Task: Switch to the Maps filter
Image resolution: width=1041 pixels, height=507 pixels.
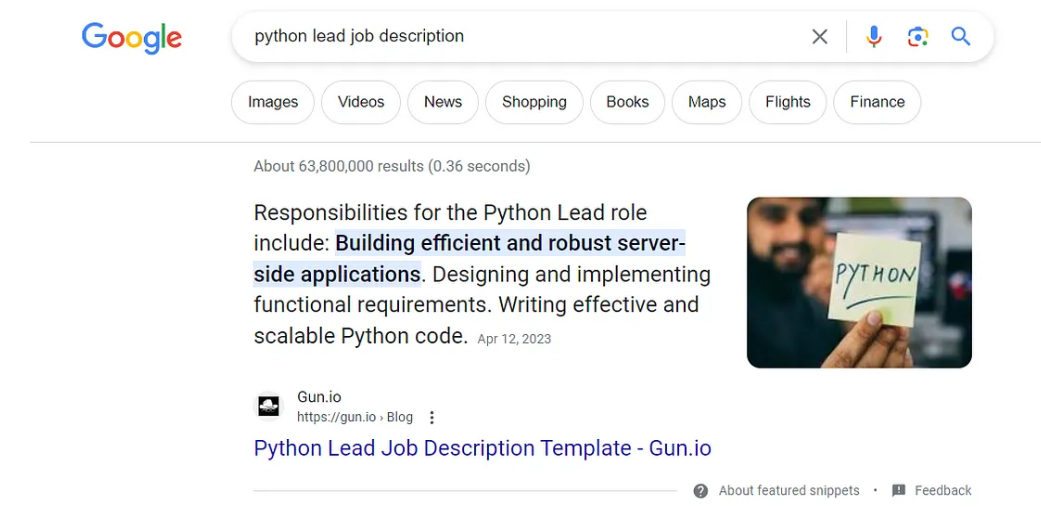Action: point(707,102)
